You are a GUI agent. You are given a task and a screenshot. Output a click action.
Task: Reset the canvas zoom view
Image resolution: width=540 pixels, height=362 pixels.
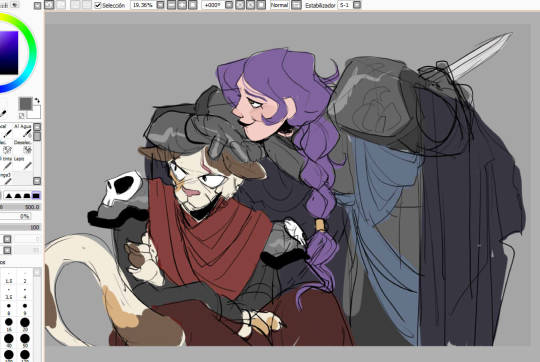point(193,5)
